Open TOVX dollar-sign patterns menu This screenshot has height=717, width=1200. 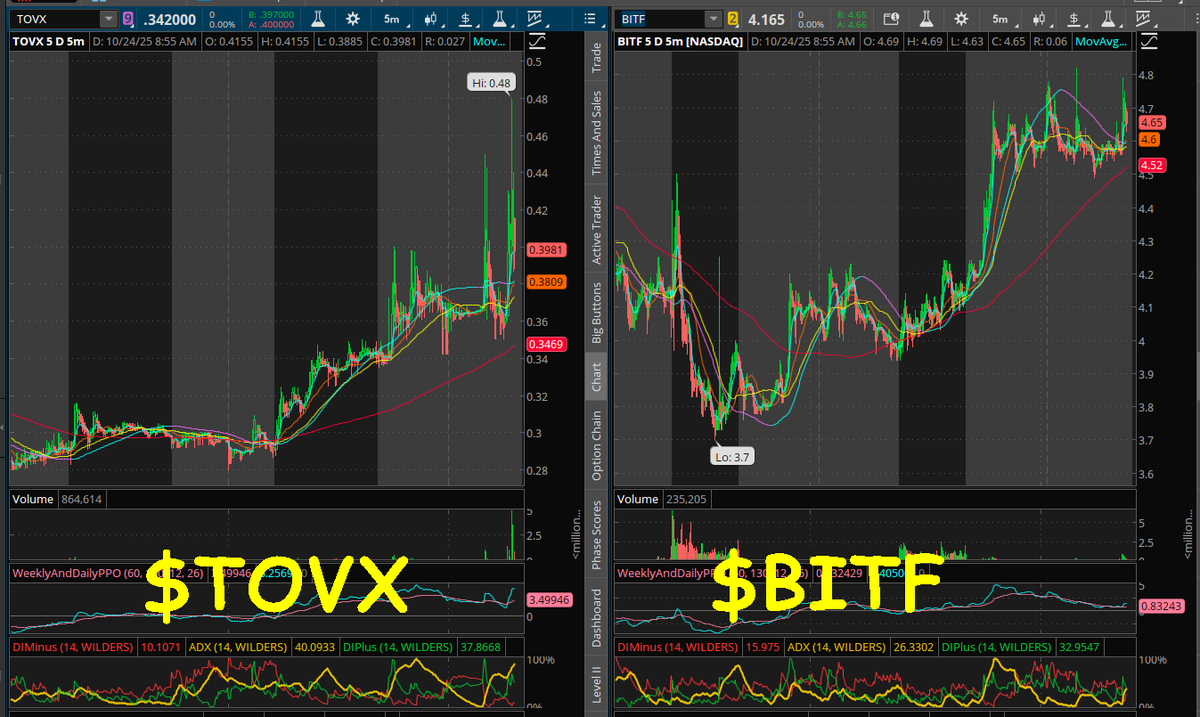[x=467, y=19]
